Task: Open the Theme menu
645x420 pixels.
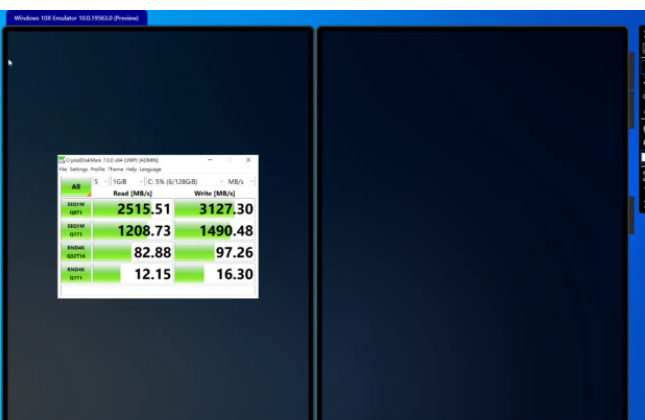Action: pos(116,169)
